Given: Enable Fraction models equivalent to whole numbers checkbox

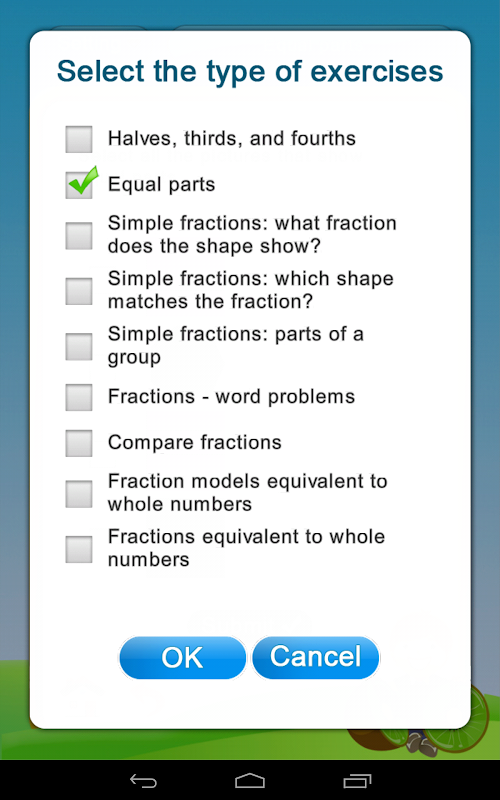Looking at the screenshot, I should coord(79,493).
